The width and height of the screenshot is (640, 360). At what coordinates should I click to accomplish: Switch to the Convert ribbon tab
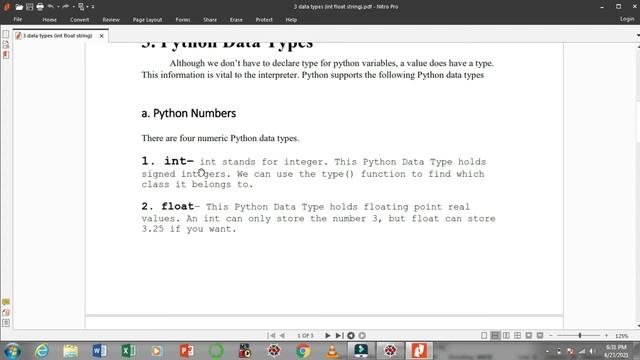click(x=79, y=20)
